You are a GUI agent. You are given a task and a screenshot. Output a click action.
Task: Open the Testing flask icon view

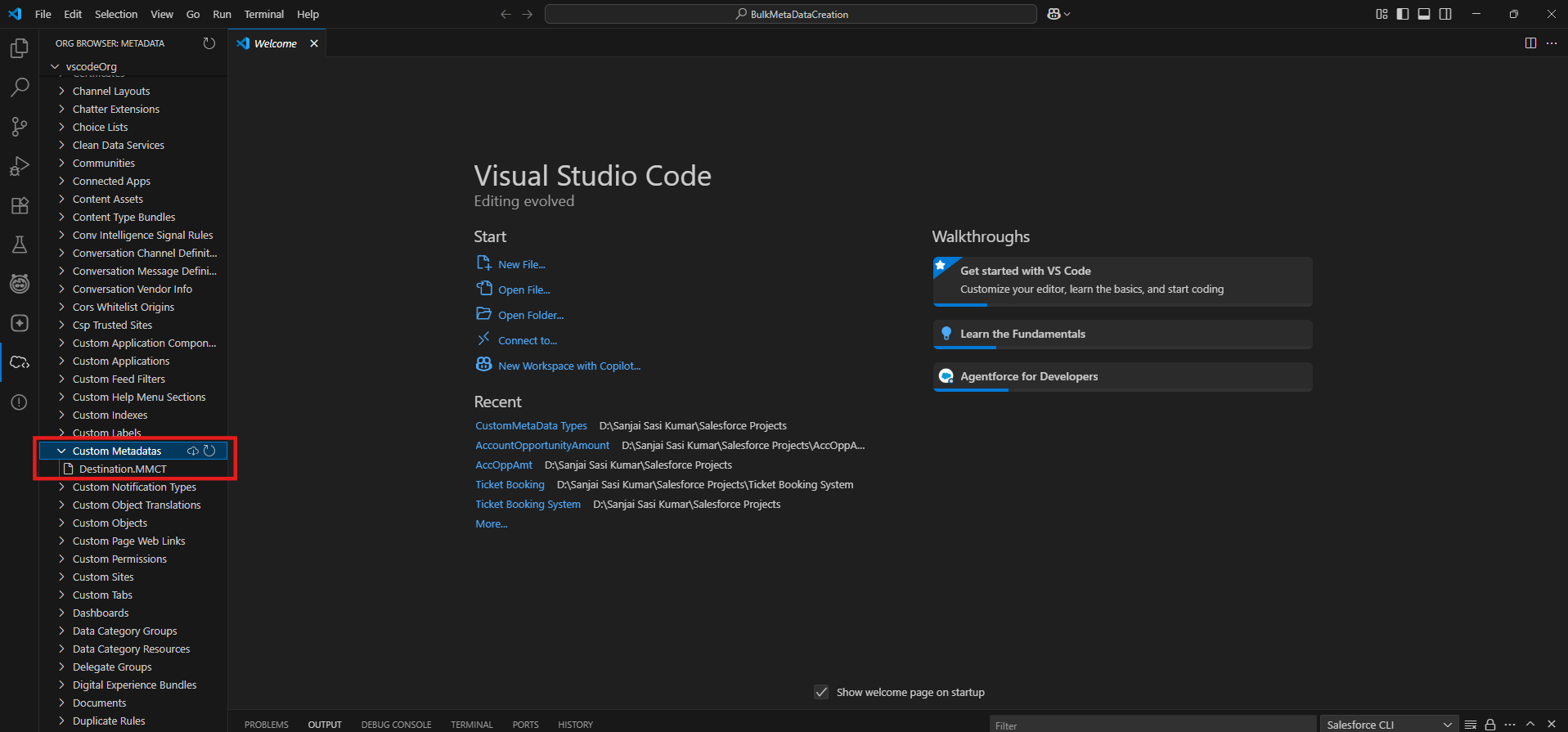20,245
